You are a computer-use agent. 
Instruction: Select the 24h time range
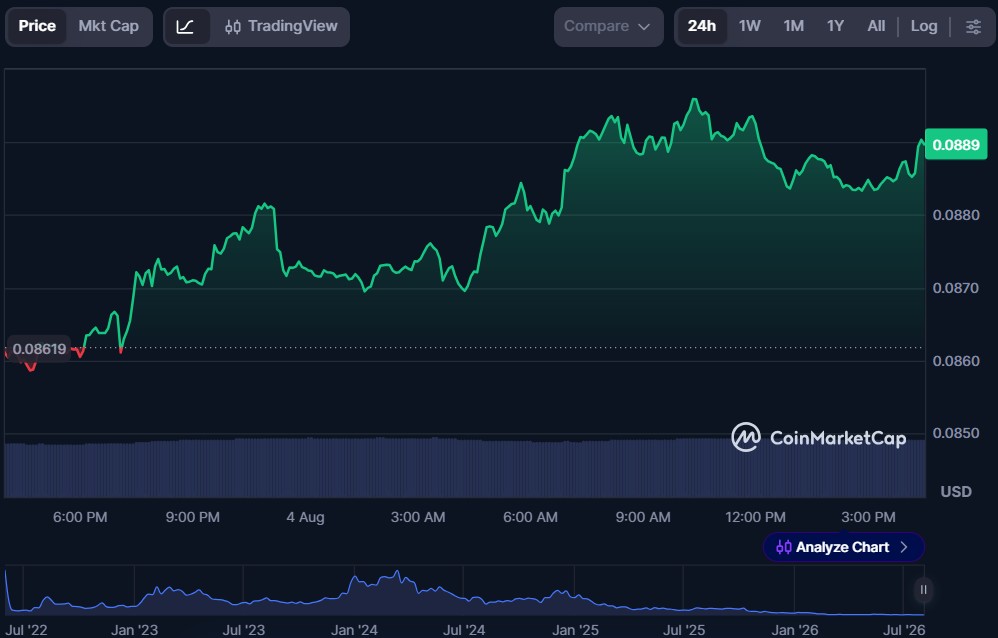pos(701,26)
